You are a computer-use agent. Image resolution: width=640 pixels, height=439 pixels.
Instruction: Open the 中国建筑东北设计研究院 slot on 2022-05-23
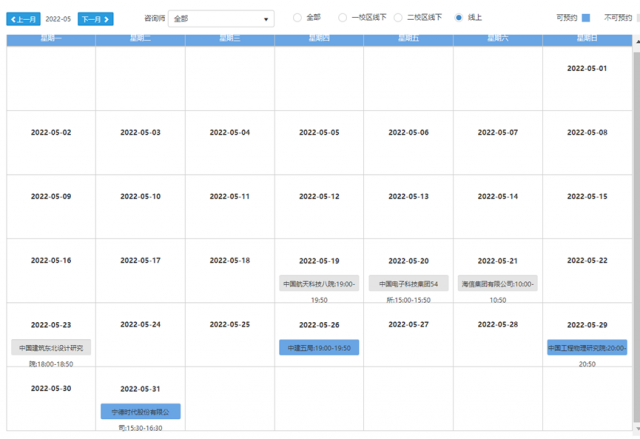(51, 347)
